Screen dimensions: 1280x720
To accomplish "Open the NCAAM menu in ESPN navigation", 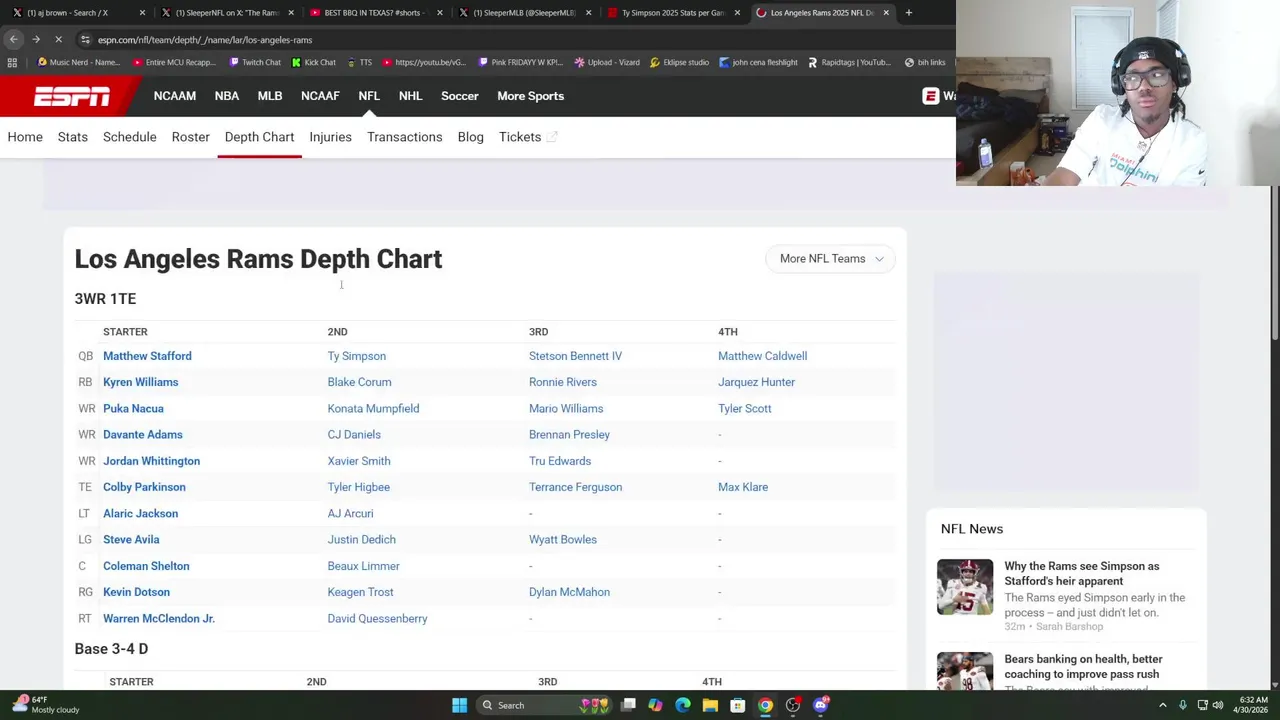I will coord(175,96).
